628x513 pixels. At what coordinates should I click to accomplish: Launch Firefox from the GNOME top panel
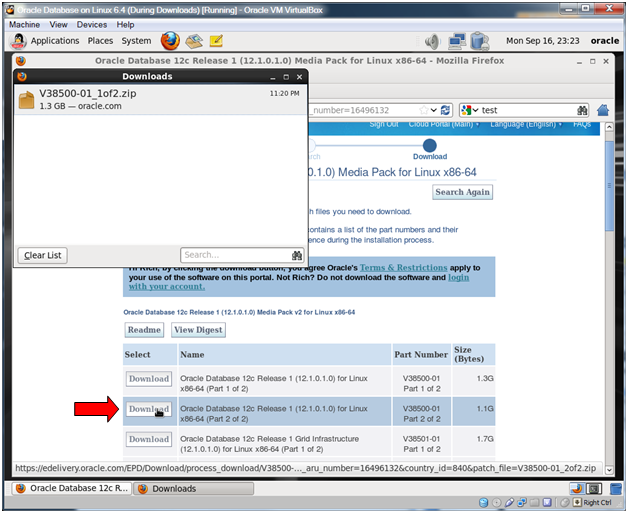coord(170,41)
